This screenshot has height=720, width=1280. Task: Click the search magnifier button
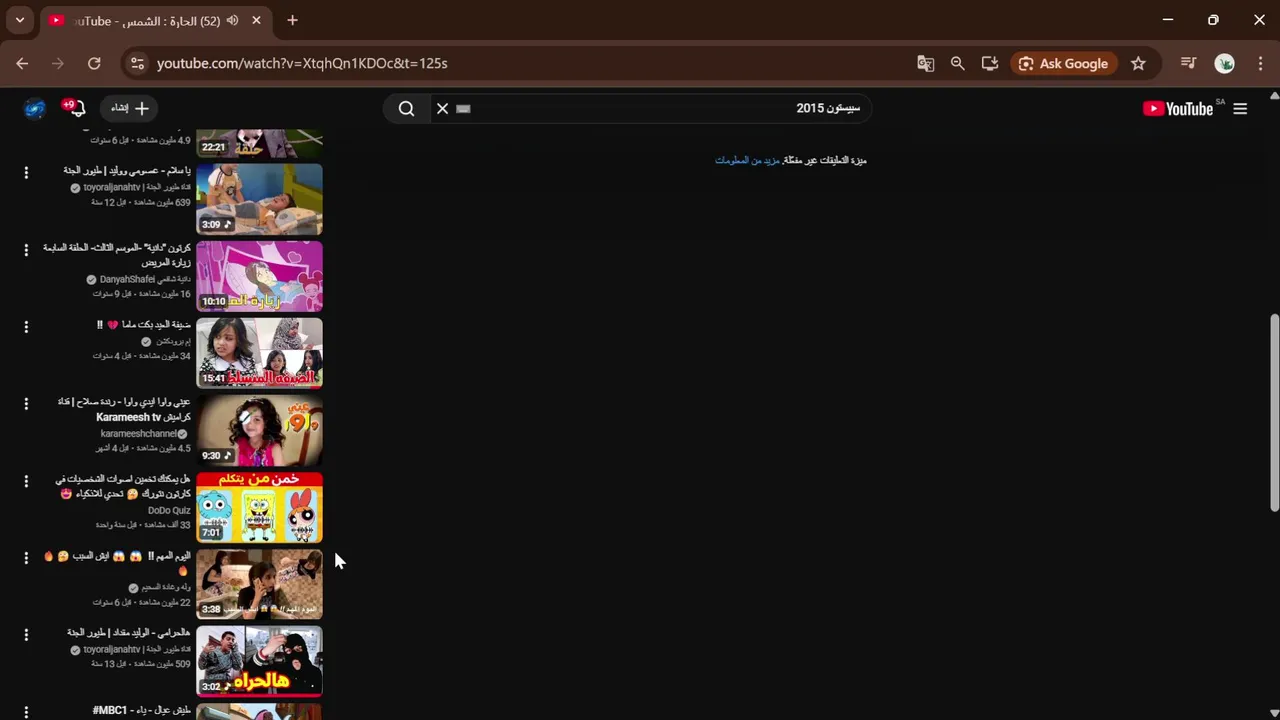[406, 109]
